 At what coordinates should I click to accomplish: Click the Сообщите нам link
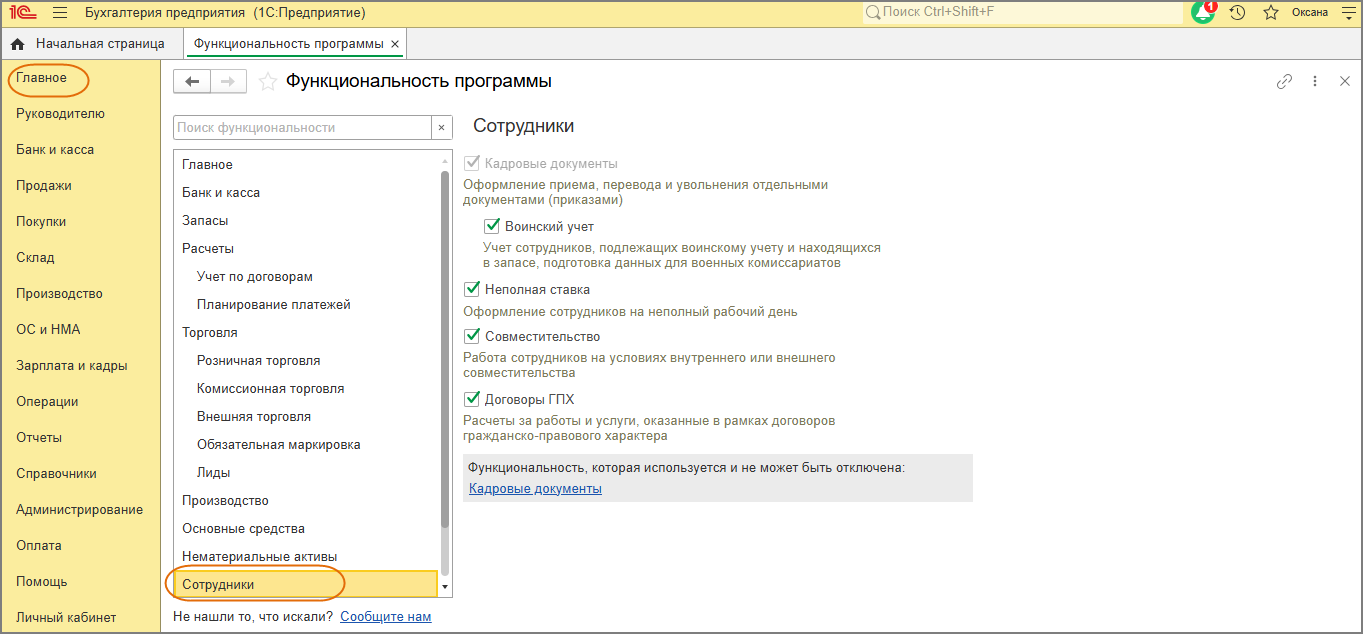(386, 616)
